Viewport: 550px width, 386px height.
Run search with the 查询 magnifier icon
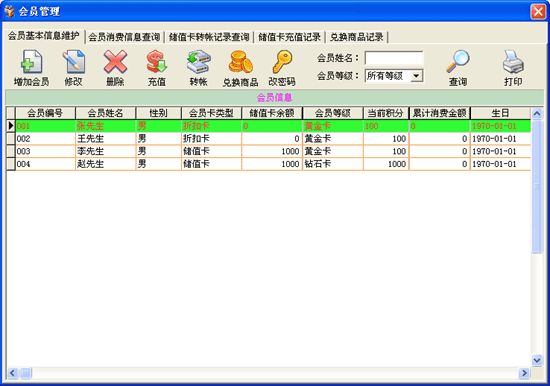[458, 62]
